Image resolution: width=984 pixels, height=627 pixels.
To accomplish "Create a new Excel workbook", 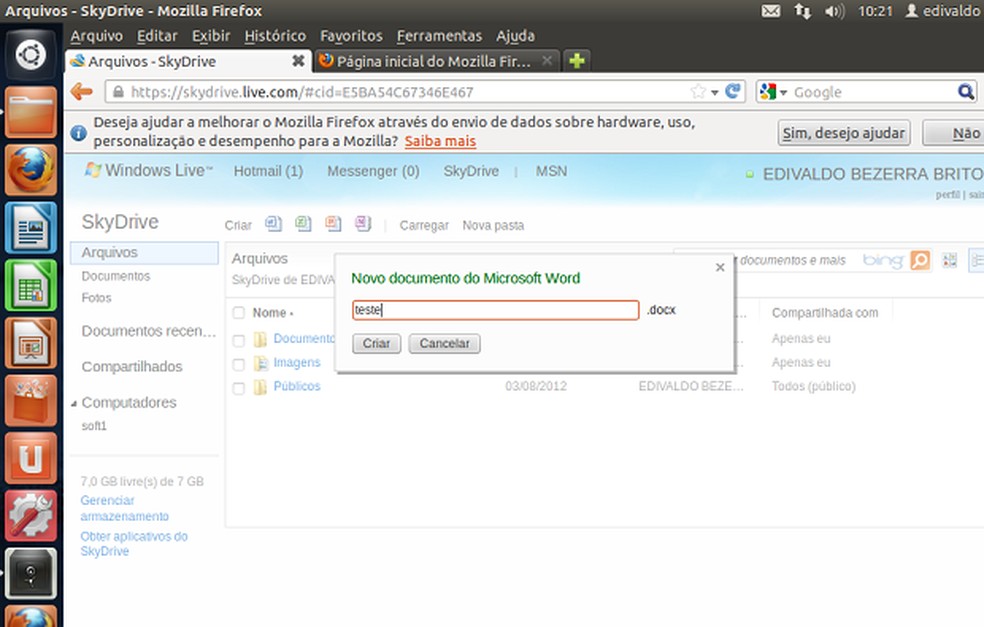I will click(x=303, y=224).
